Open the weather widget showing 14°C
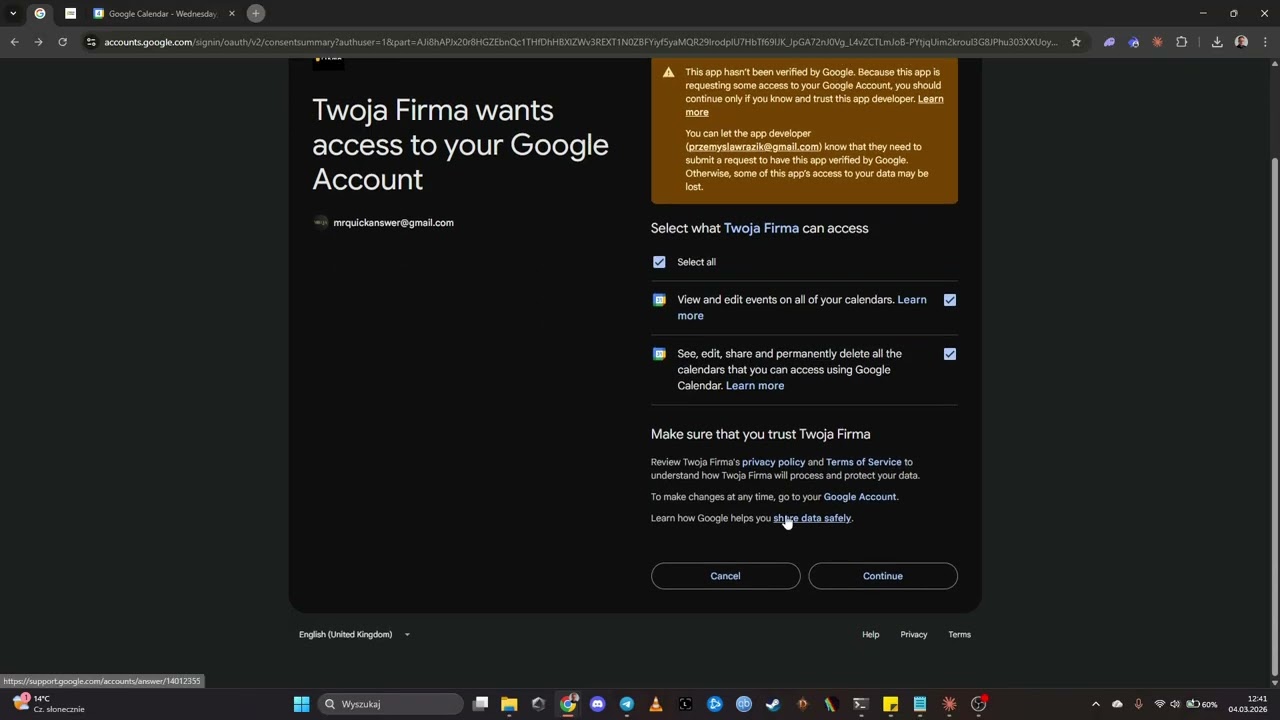 [48, 704]
